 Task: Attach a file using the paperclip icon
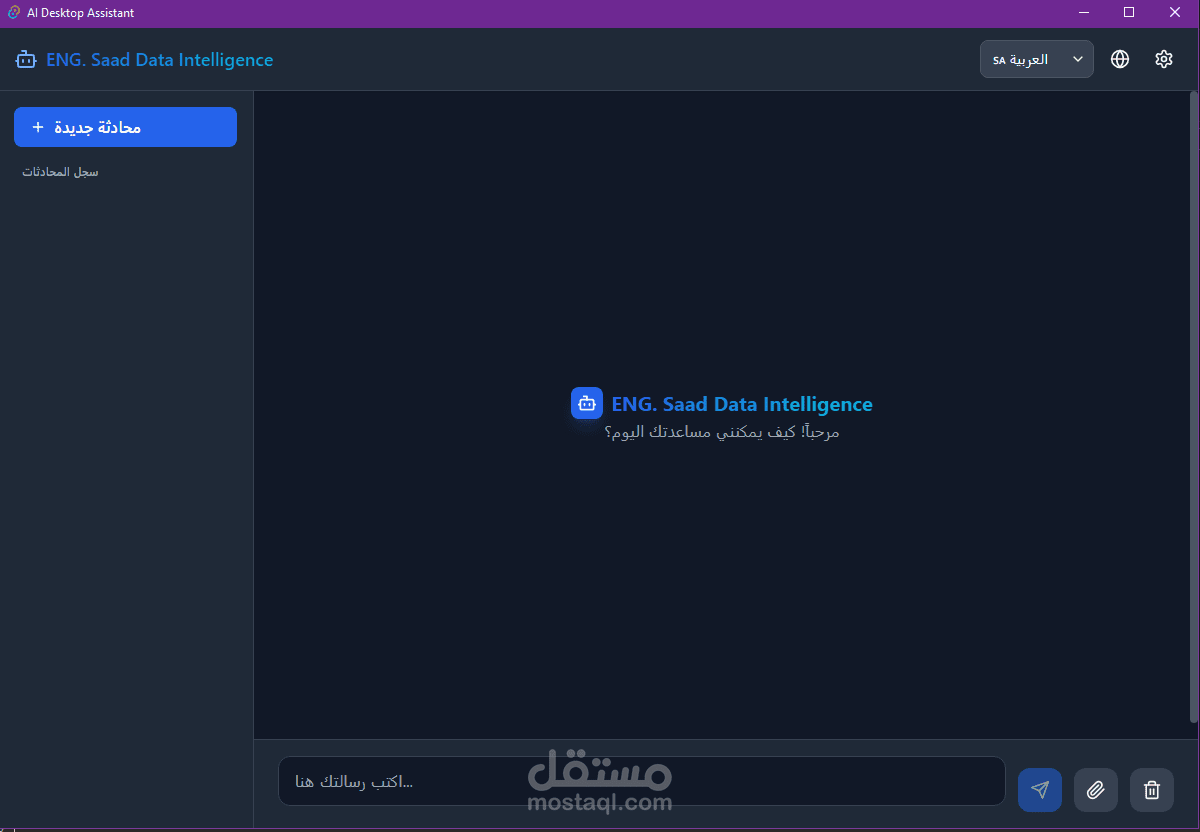tap(1096, 790)
